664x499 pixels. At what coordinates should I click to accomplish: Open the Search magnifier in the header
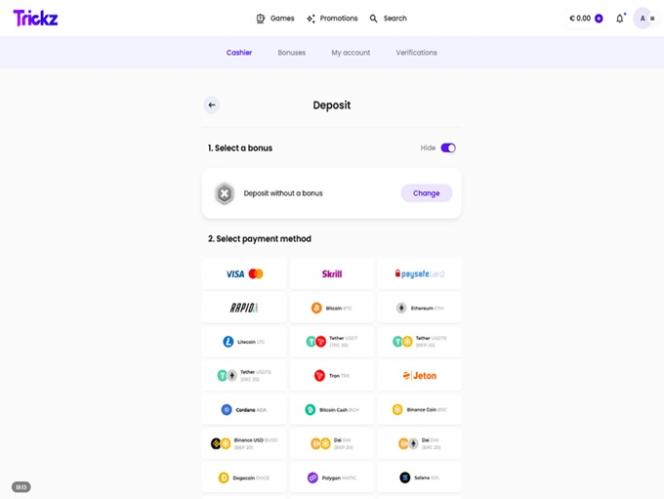pyautogui.click(x=373, y=19)
